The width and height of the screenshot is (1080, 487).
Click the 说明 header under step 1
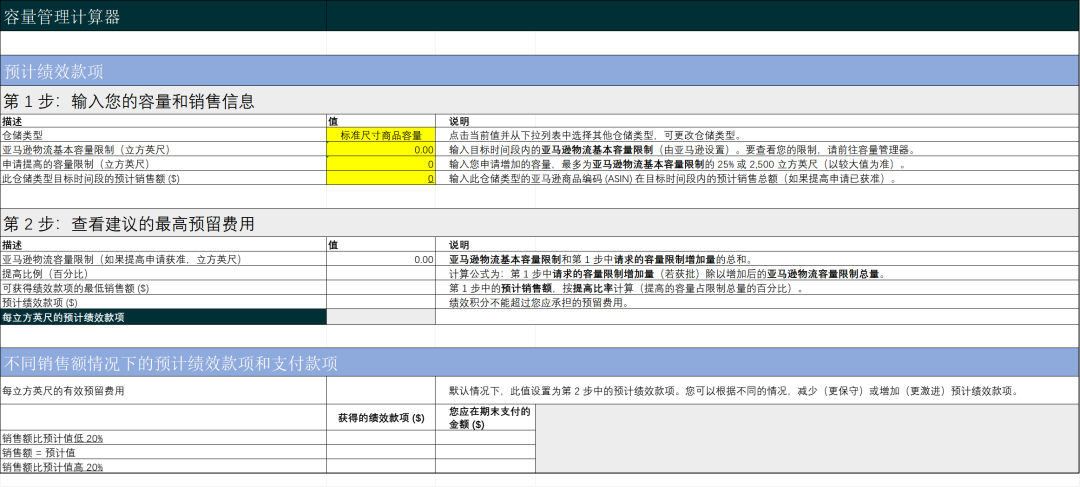pos(459,121)
